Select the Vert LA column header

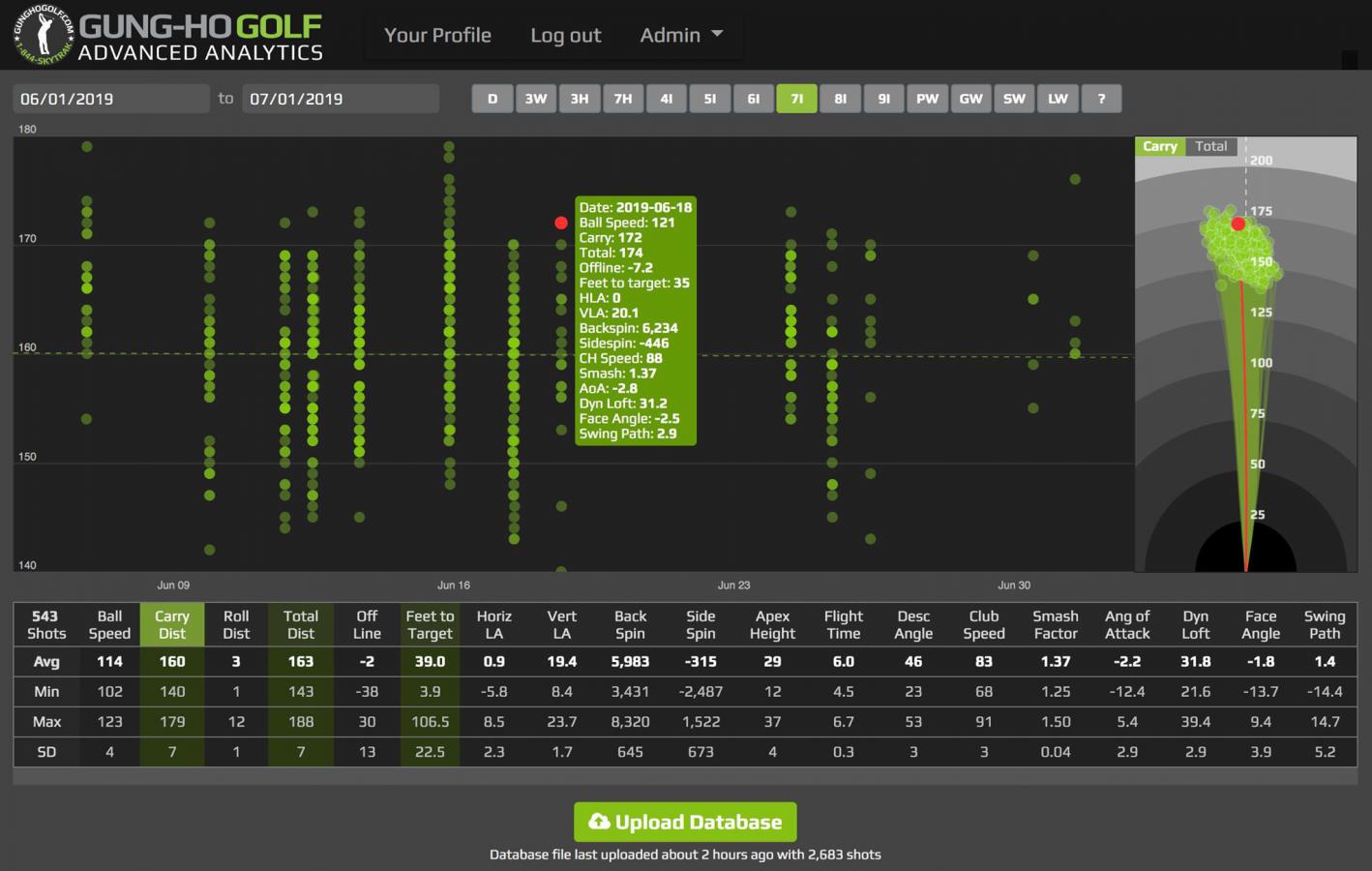point(561,624)
